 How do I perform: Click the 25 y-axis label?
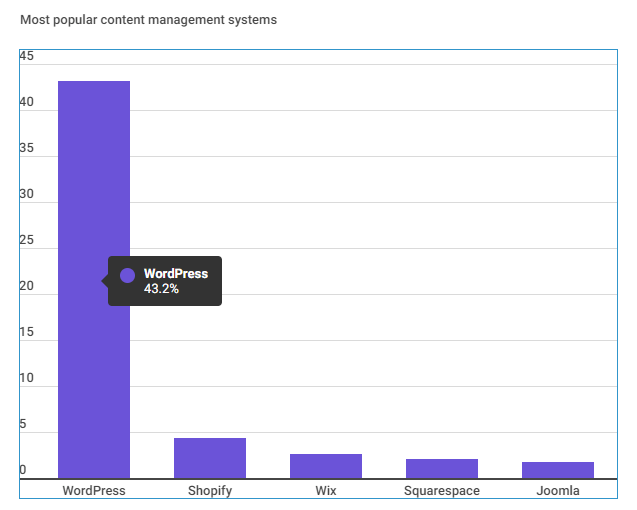tap(27, 240)
